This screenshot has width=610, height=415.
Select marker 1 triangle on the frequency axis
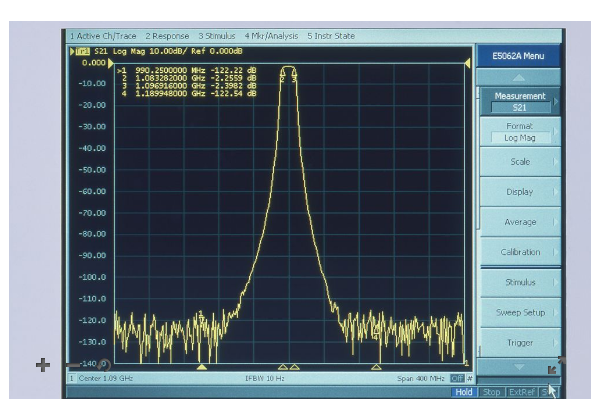pyautogui.click(x=202, y=367)
